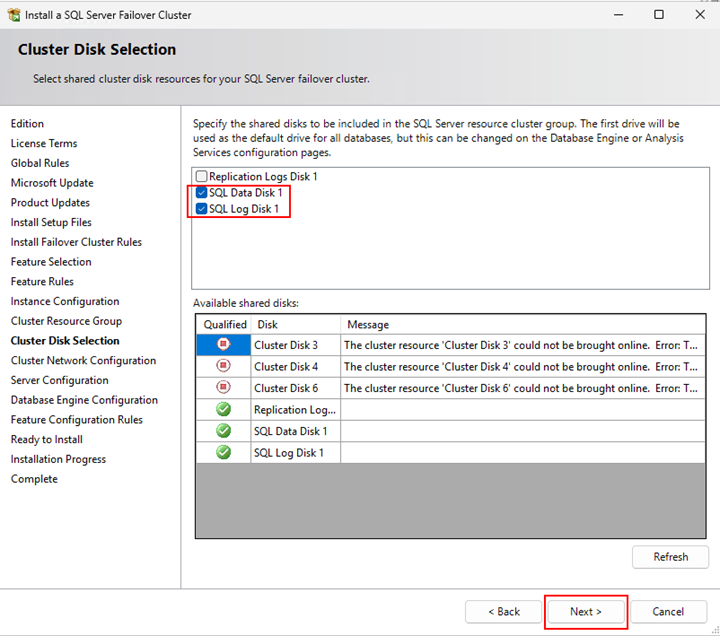Click the SQL Server setup icon in title bar
Viewport: 720px width, 636px height.
pyautogui.click(x=14, y=15)
